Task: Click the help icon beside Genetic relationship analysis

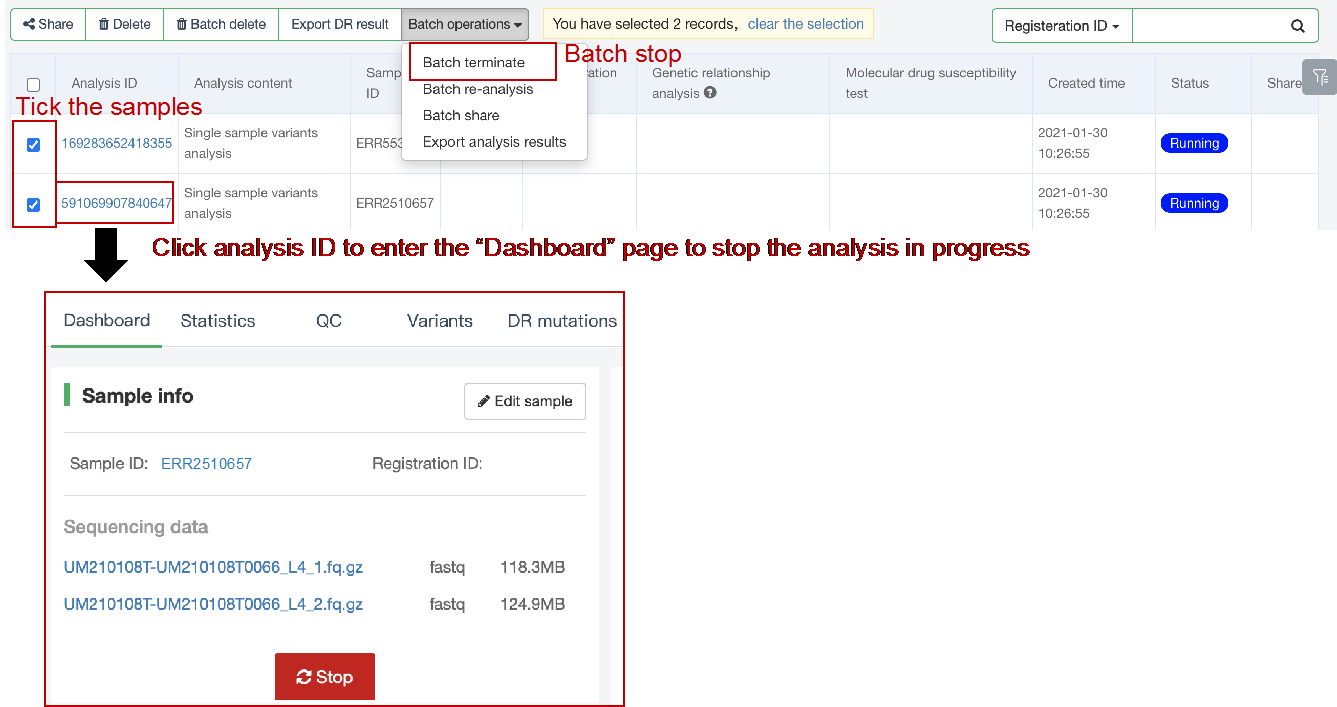Action: click(x=710, y=93)
